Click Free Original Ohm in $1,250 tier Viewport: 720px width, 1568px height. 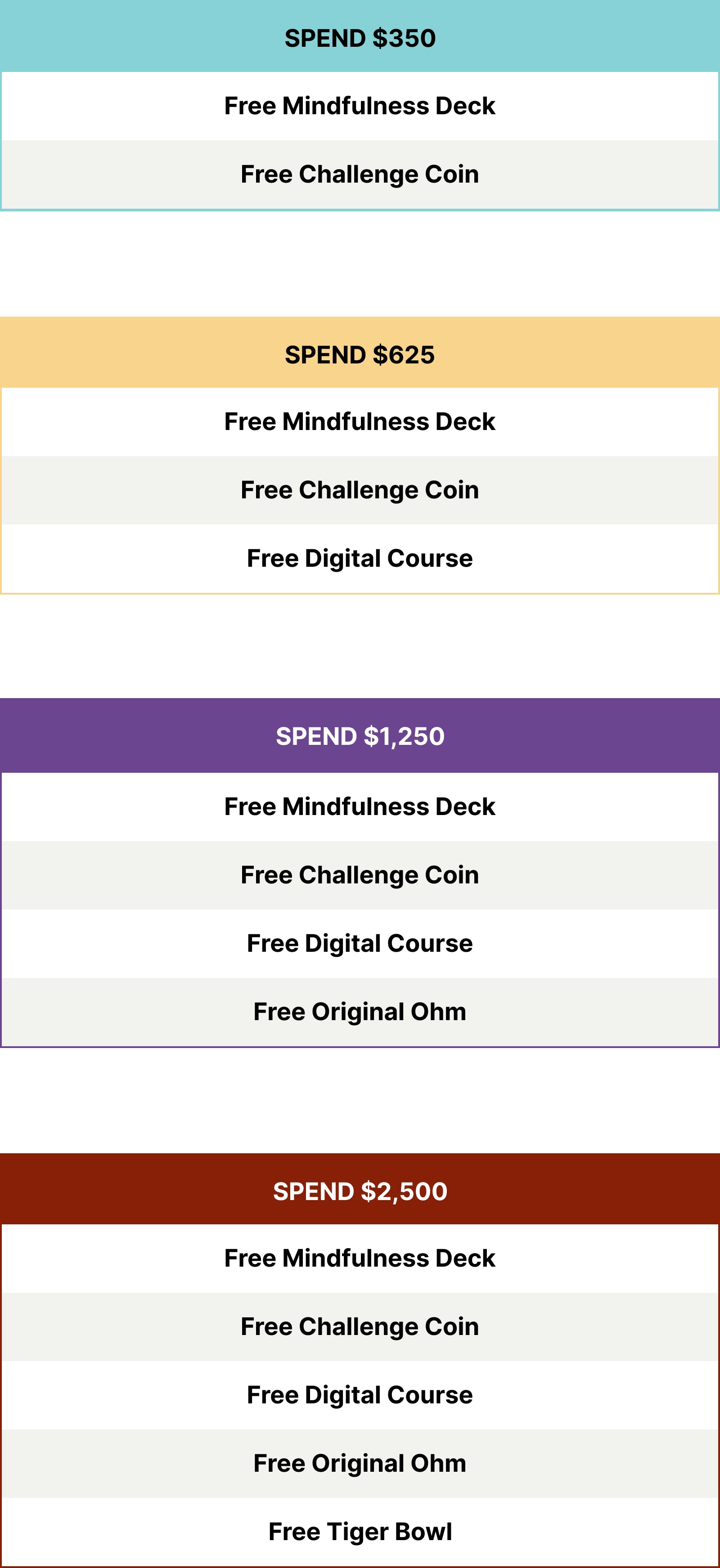click(x=360, y=1012)
